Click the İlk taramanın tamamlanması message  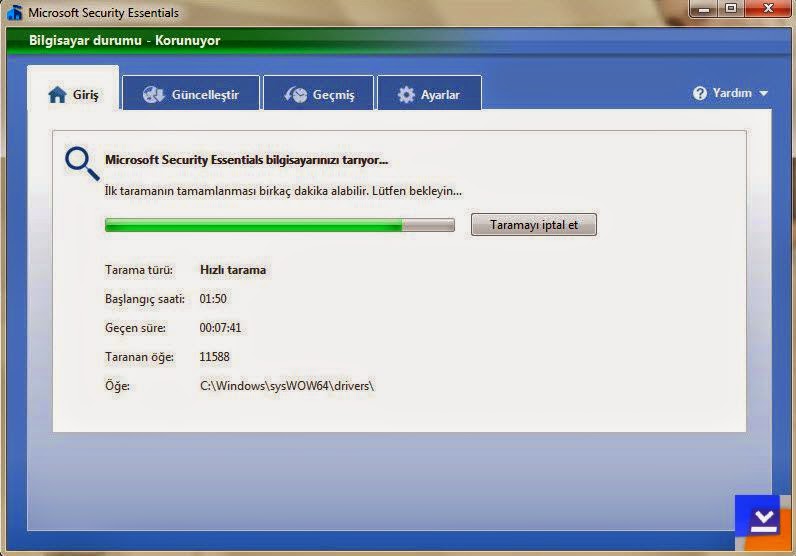coord(283,191)
